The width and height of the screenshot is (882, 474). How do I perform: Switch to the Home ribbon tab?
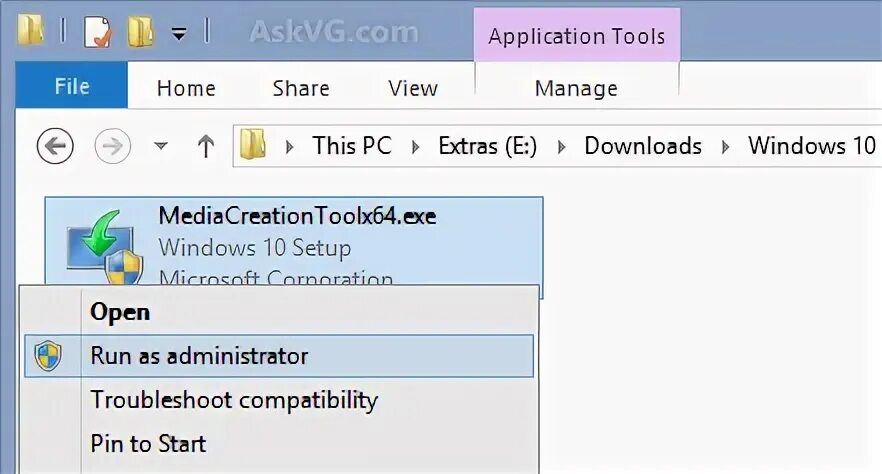tap(186, 88)
